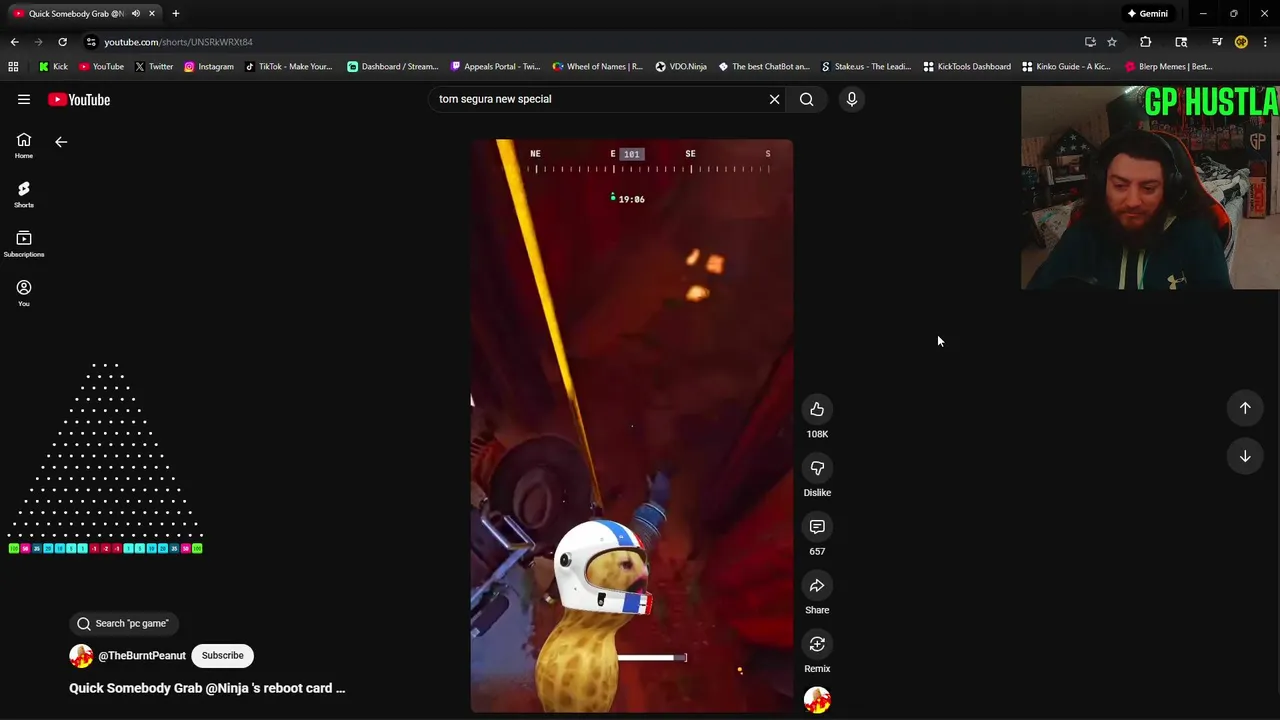Screen dimensions: 1280x720
Task: Open the Stake.us bookmark
Action: click(866, 67)
